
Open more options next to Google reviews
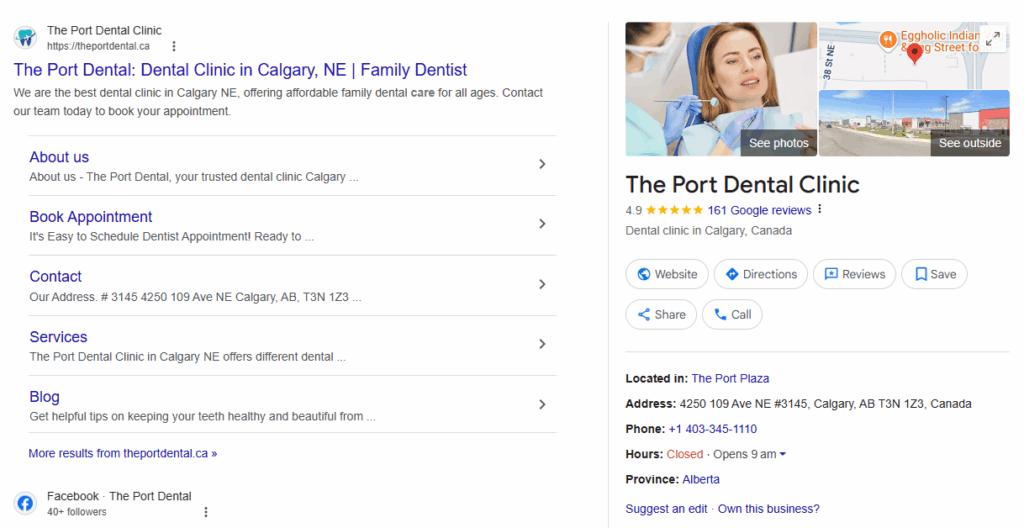pos(820,210)
